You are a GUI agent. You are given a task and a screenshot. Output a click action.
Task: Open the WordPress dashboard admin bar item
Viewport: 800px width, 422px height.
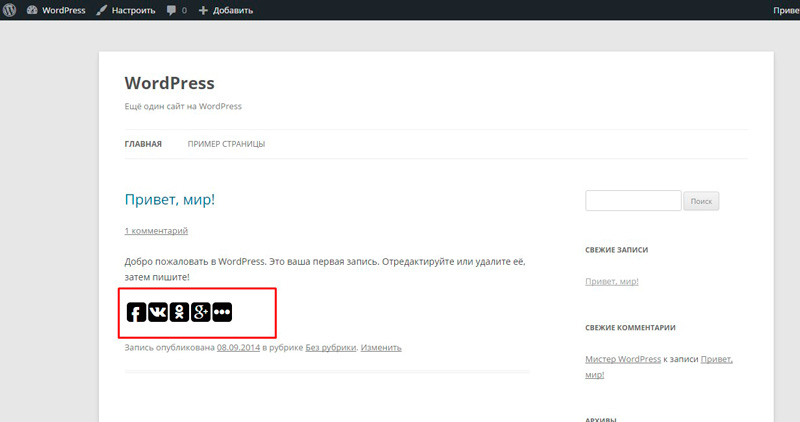tap(56, 10)
